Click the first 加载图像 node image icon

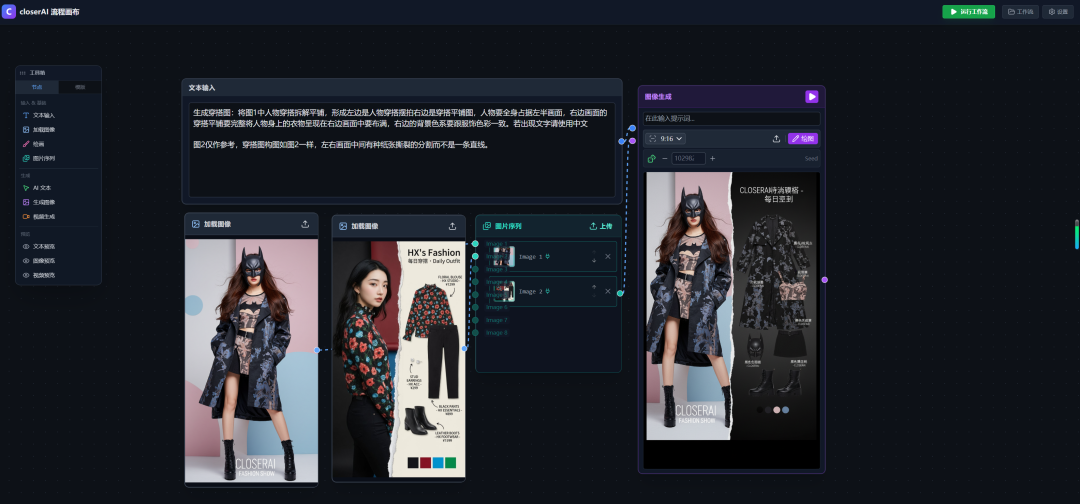(196, 224)
